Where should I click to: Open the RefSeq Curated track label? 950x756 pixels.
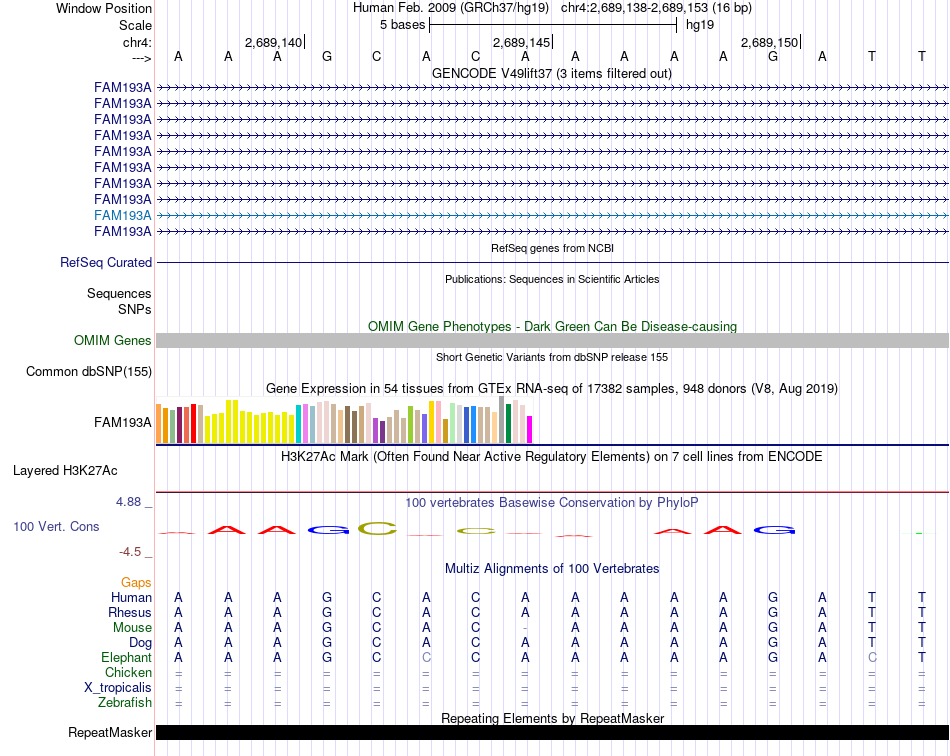(x=106, y=262)
